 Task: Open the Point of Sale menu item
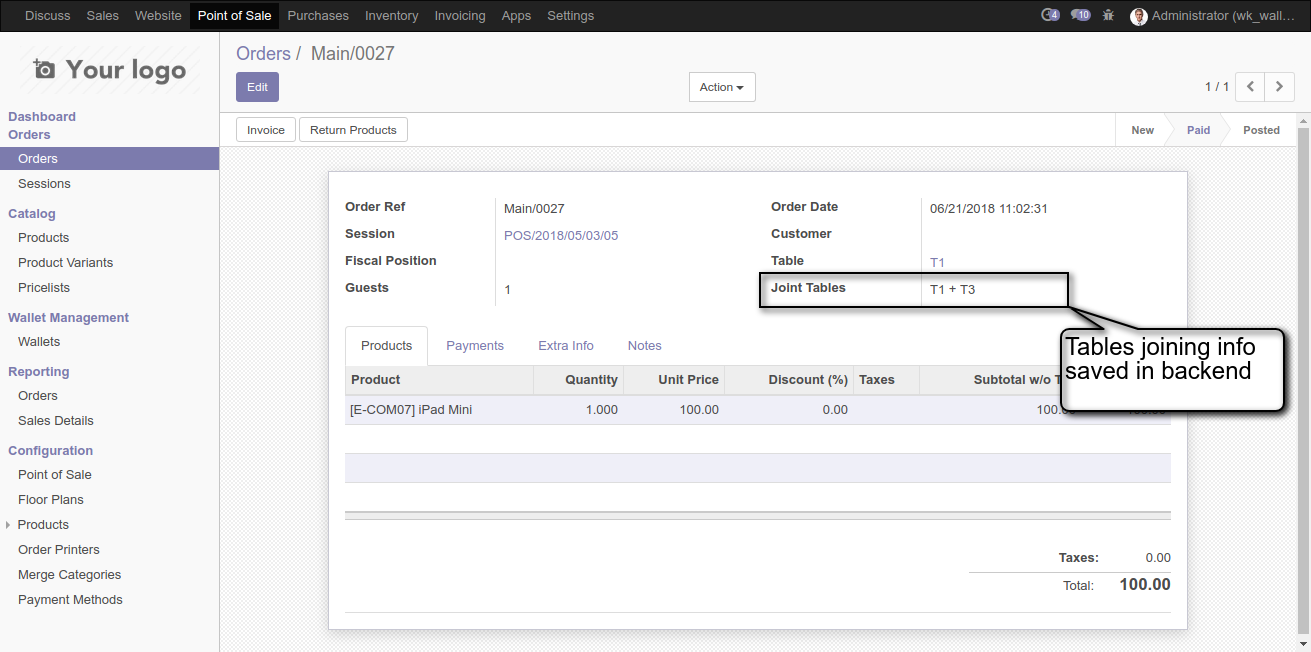pyautogui.click(x=234, y=15)
